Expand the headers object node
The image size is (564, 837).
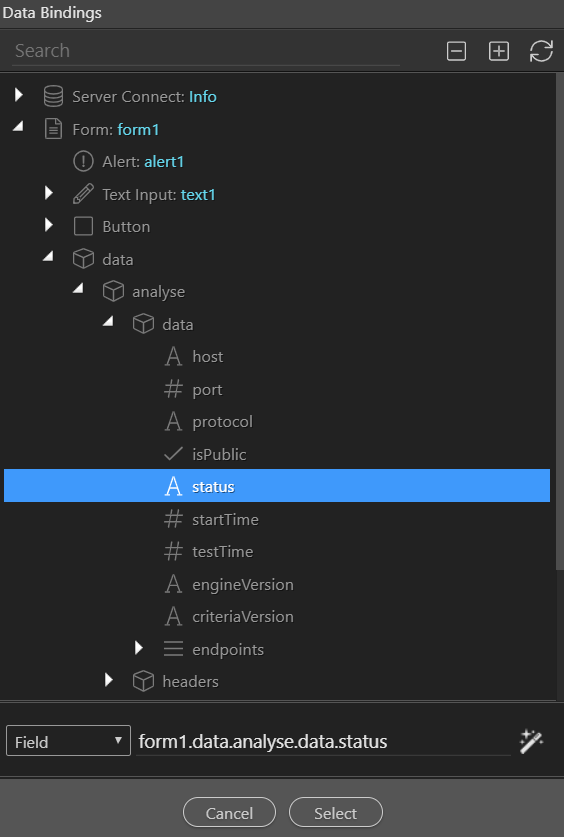coord(109,680)
